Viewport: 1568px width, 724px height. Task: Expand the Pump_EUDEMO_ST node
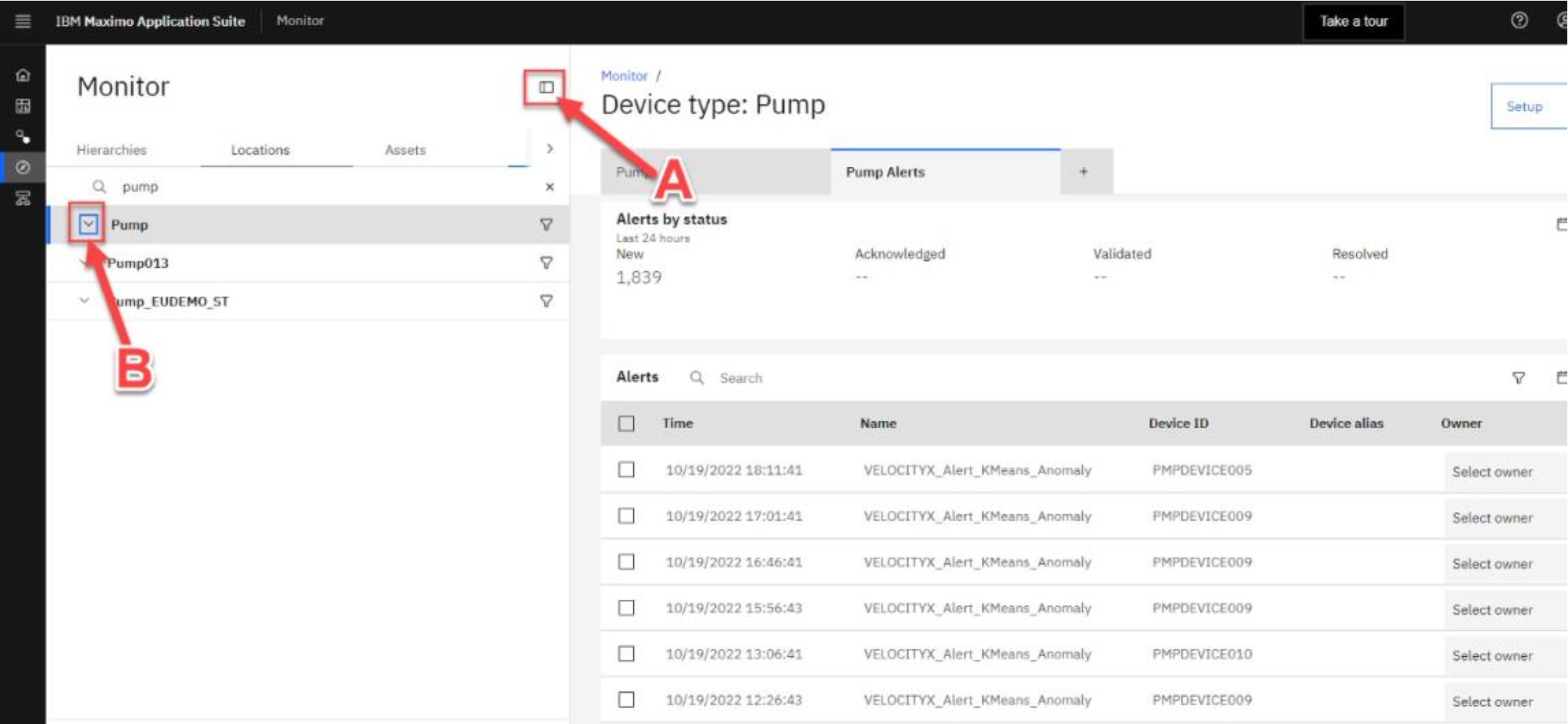pyautogui.click(x=84, y=301)
